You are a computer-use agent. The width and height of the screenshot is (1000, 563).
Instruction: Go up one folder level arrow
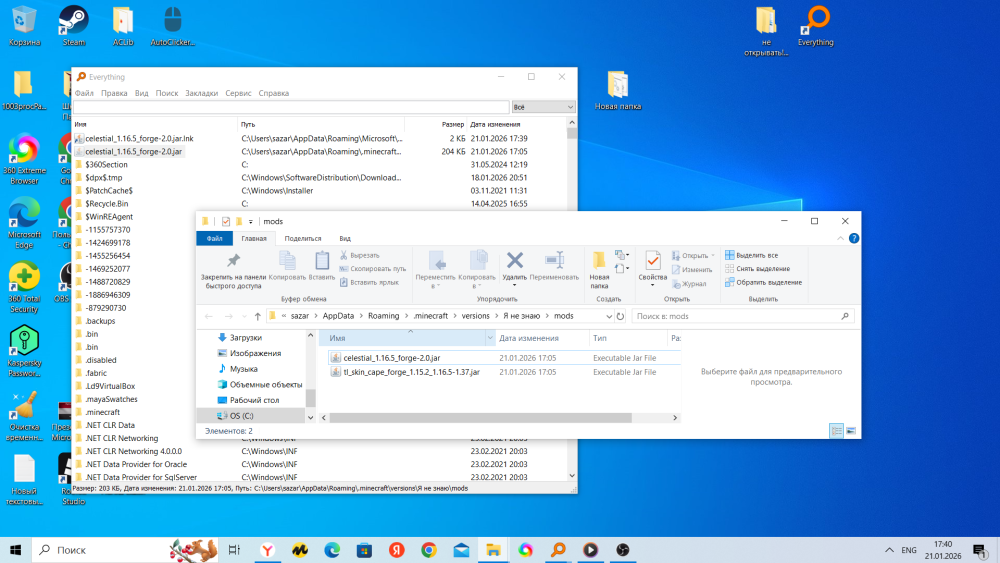click(x=258, y=316)
